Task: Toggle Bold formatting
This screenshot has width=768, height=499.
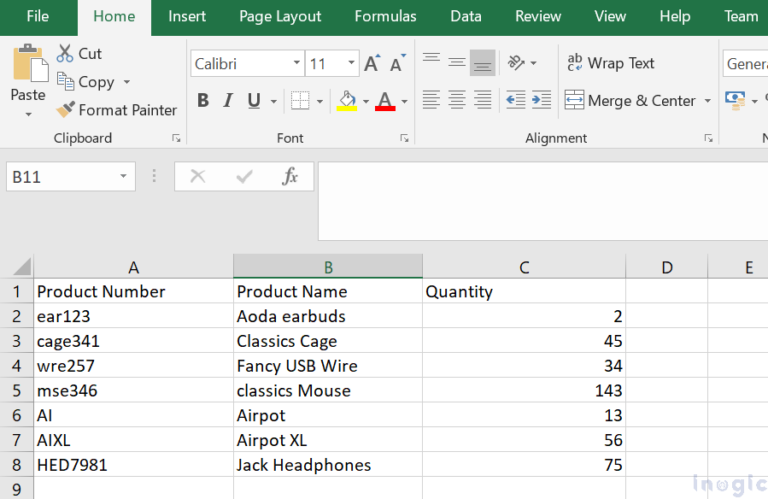Action: coord(203,101)
